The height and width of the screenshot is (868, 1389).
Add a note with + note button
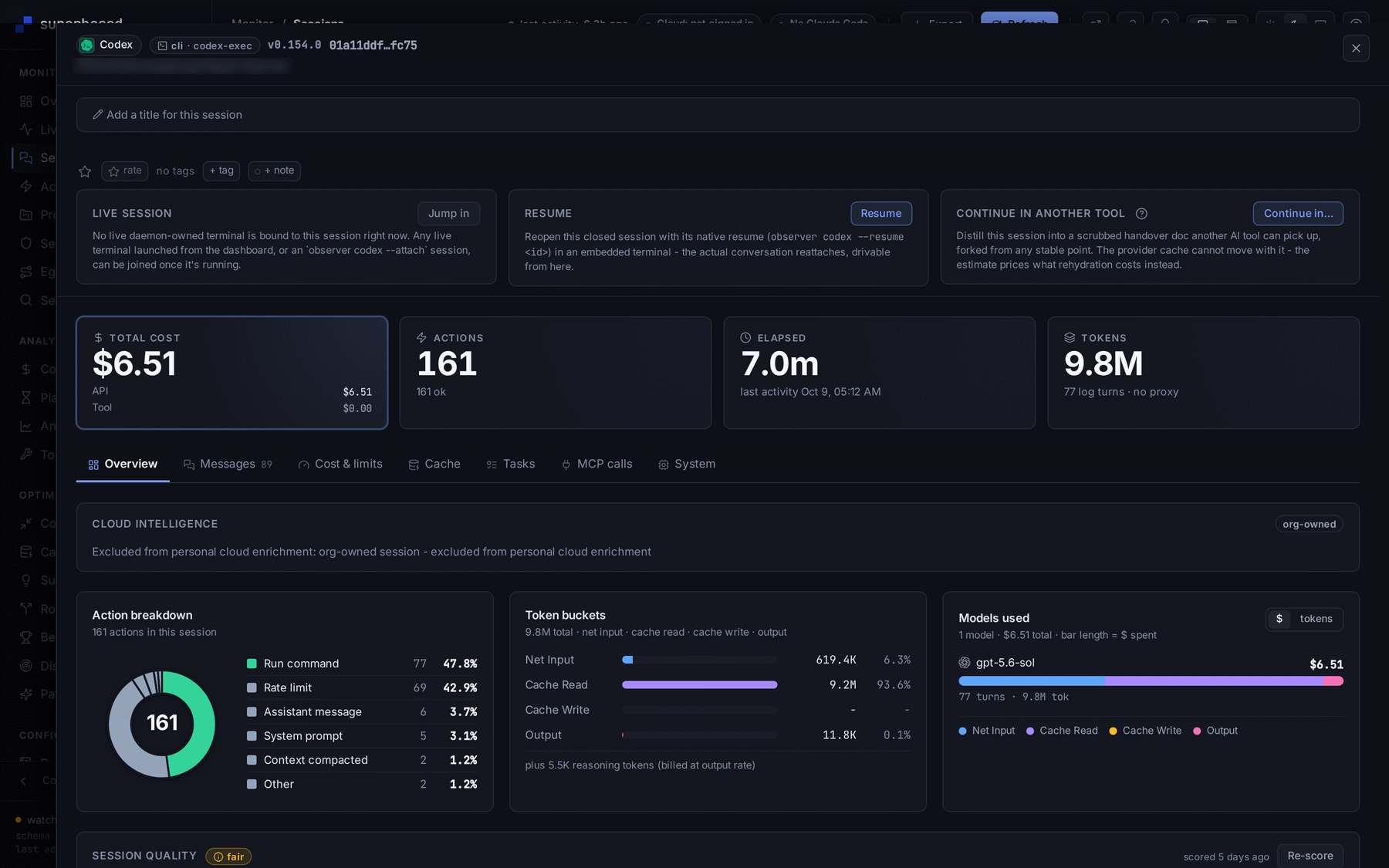[275, 171]
